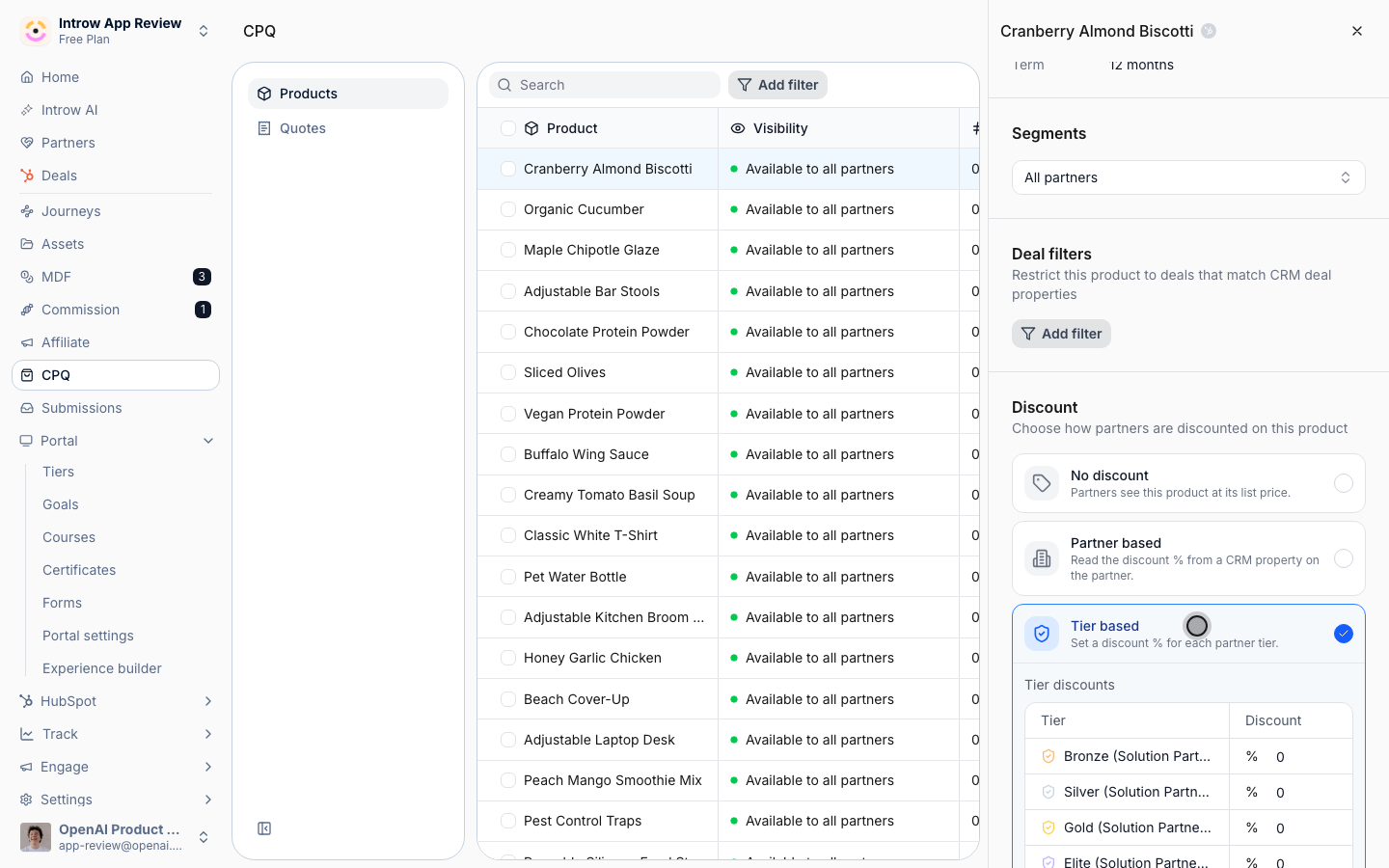Click the Introw logo icon

(36, 31)
